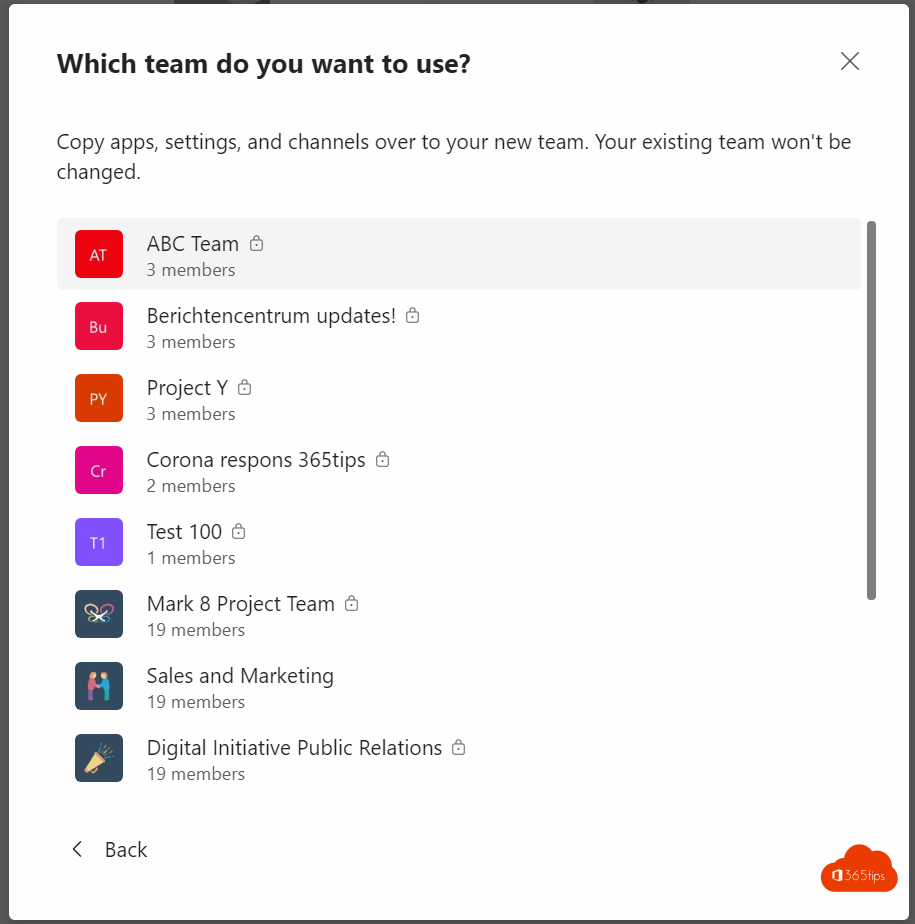Close the team selection dialog
This screenshot has height=924, width=915.
click(850, 61)
